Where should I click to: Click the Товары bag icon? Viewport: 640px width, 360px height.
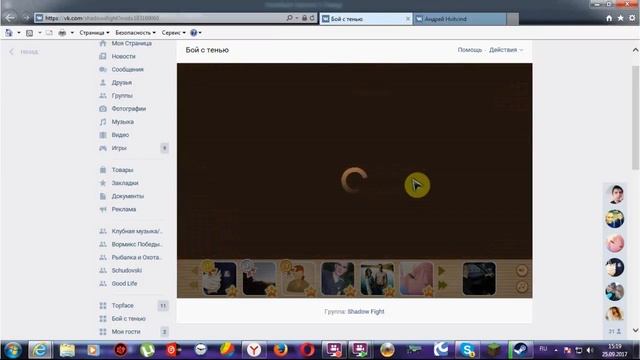point(103,170)
